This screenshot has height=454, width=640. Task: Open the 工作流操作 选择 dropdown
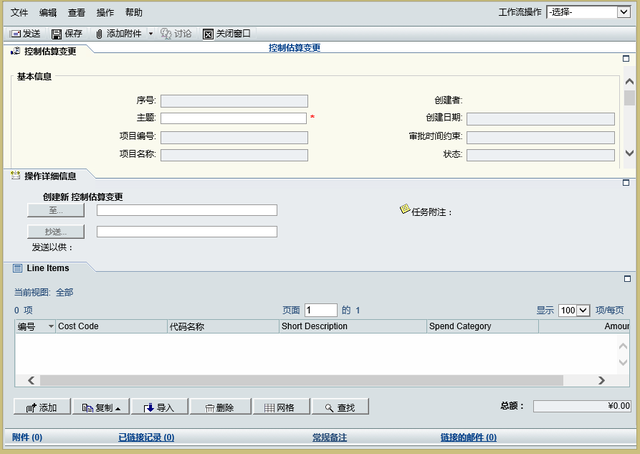coord(587,12)
